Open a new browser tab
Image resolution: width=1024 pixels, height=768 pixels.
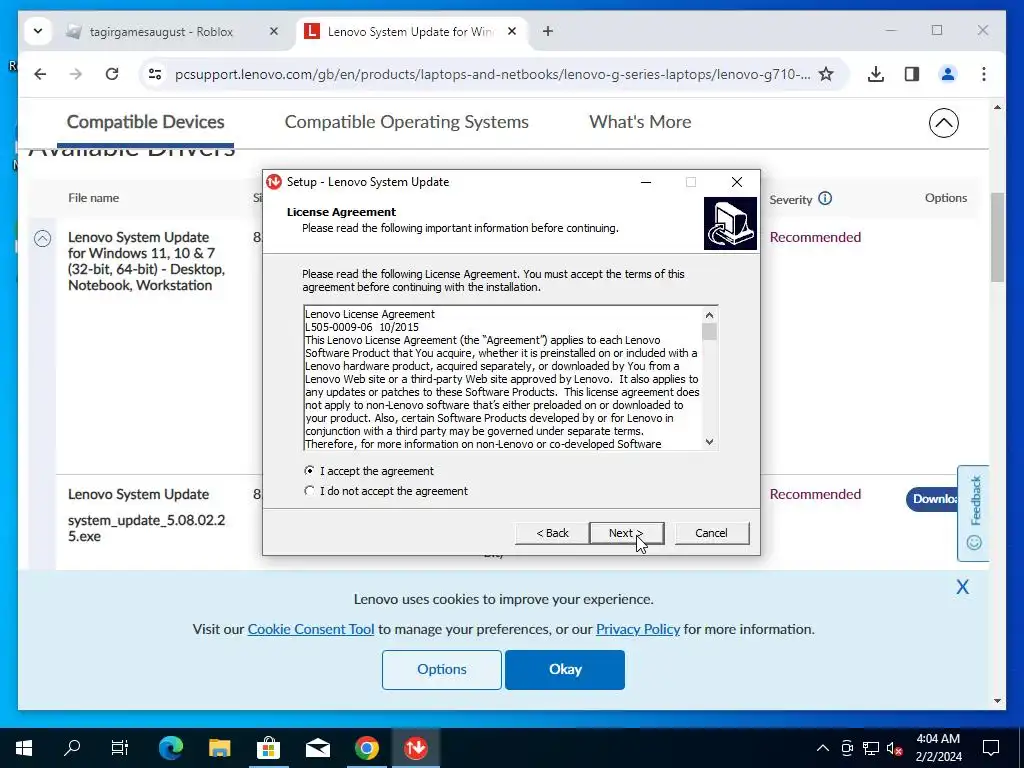[x=548, y=31]
